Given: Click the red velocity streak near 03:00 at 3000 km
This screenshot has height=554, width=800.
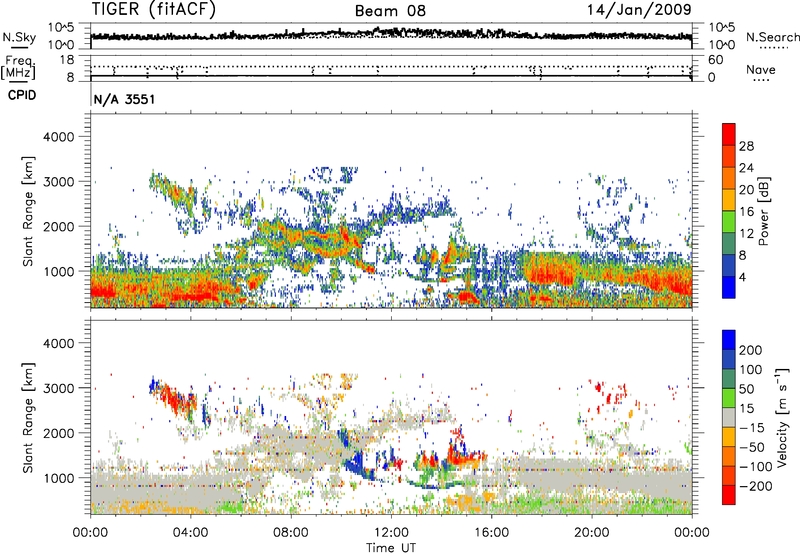Looking at the screenshot, I should point(172,398).
